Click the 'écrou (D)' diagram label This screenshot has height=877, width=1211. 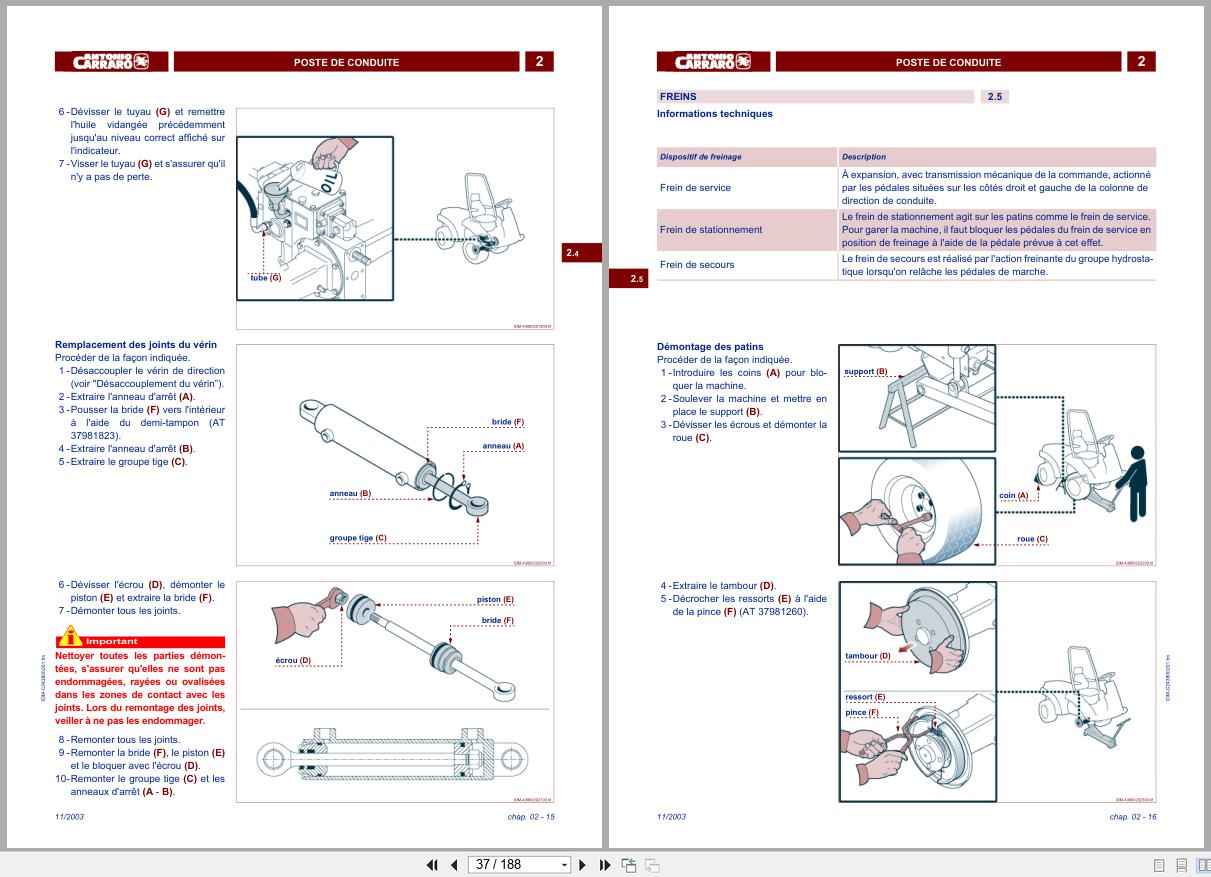[293, 661]
